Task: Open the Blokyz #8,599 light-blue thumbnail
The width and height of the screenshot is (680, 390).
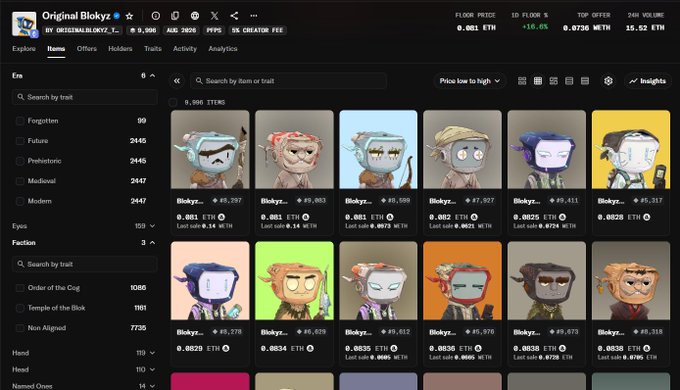Action: tap(378, 150)
